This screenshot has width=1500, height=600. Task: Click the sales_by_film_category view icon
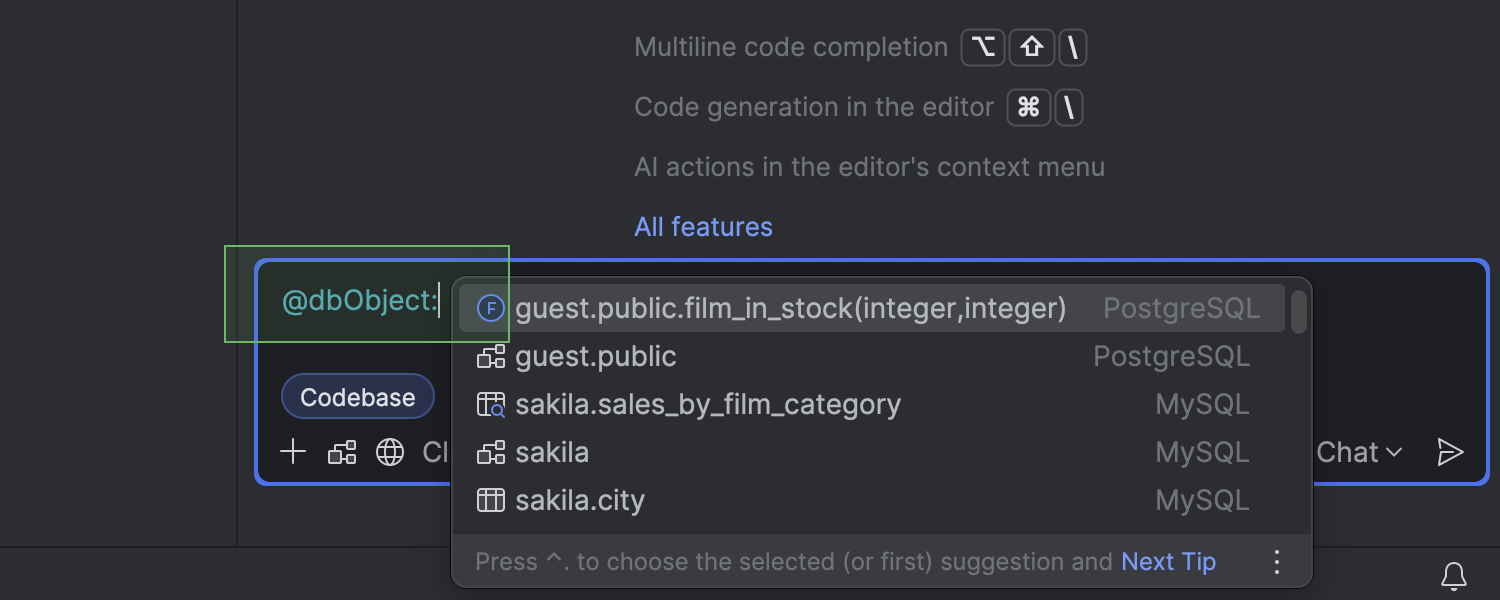click(x=490, y=405)
